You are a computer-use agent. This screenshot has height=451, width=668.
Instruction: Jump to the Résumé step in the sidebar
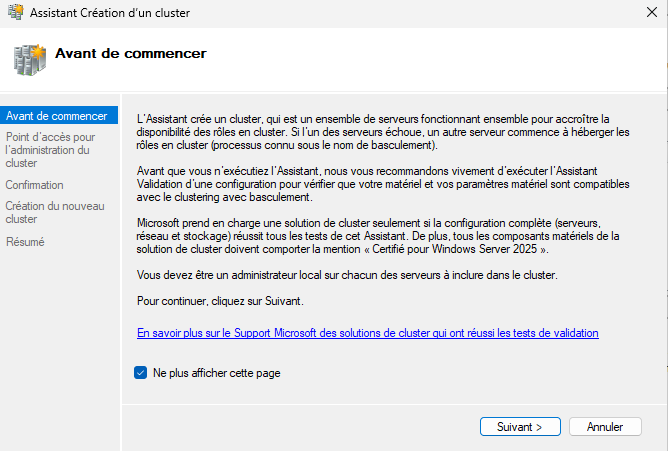point(25,241)
